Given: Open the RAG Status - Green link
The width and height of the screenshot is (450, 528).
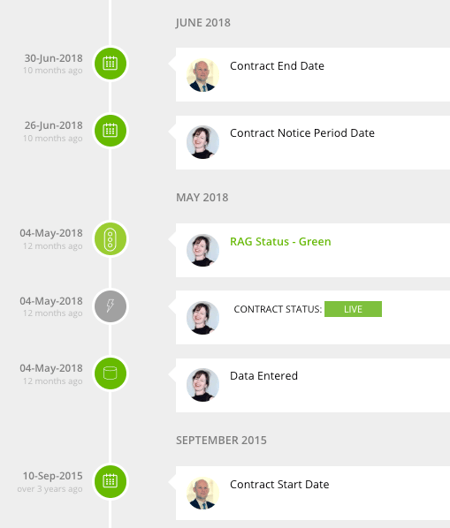Looking at the screenshot, I should (280, 242).
